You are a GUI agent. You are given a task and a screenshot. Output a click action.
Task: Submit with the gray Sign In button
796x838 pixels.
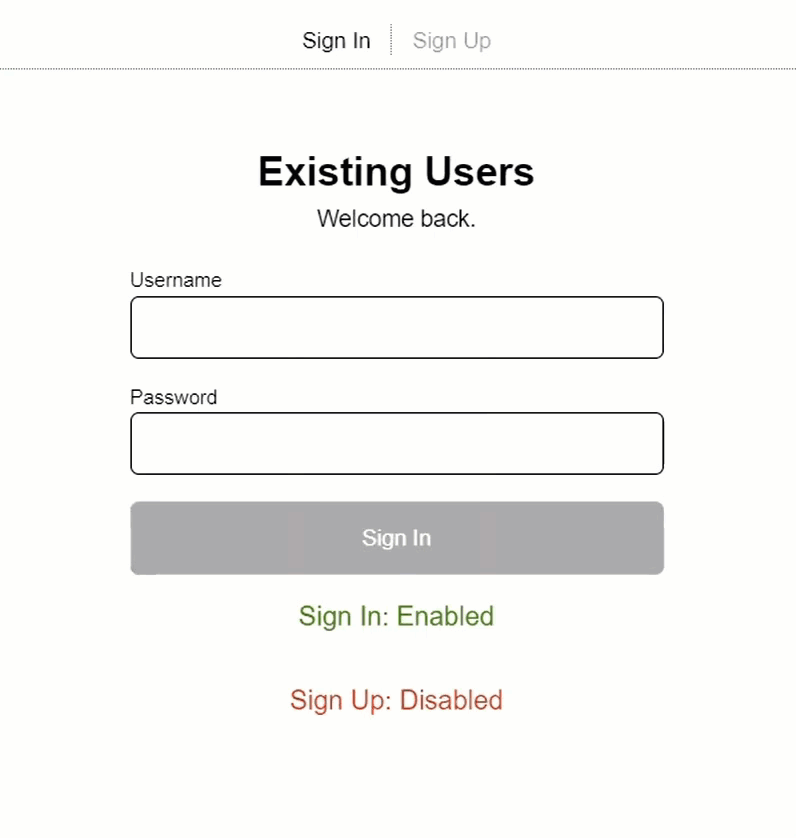[397, 538]
